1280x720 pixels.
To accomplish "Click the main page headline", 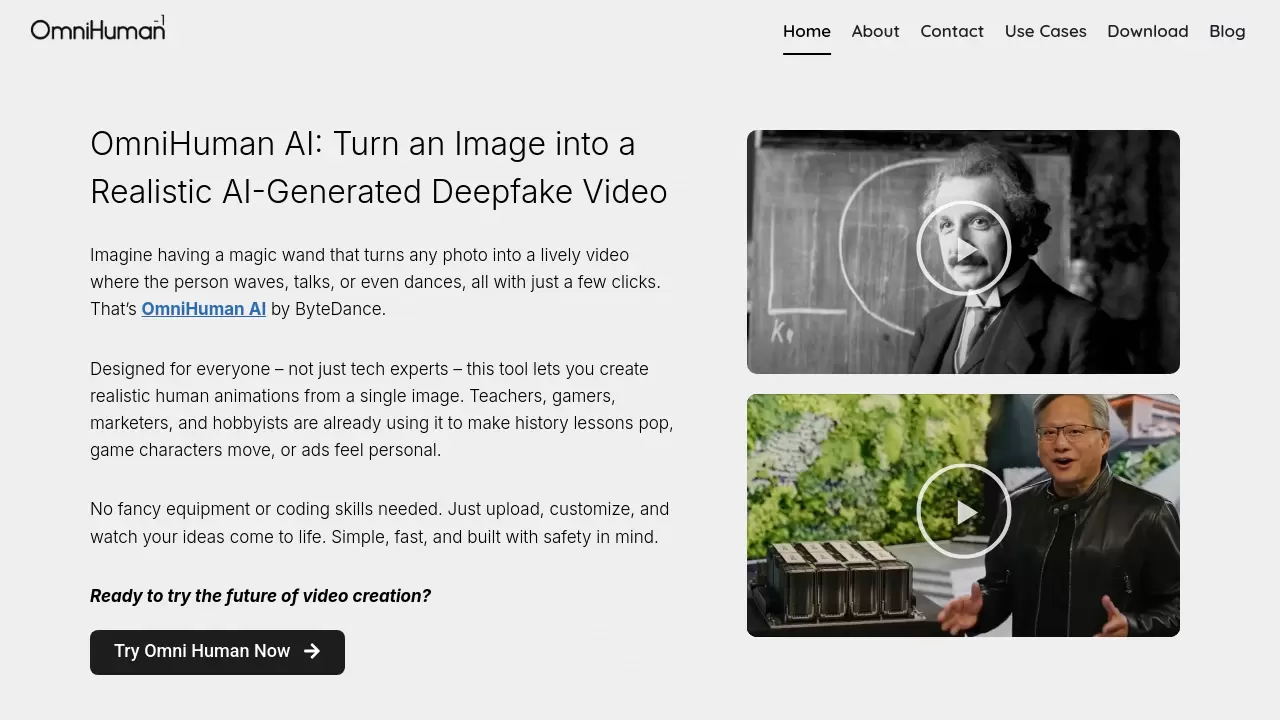I will 379,167.
